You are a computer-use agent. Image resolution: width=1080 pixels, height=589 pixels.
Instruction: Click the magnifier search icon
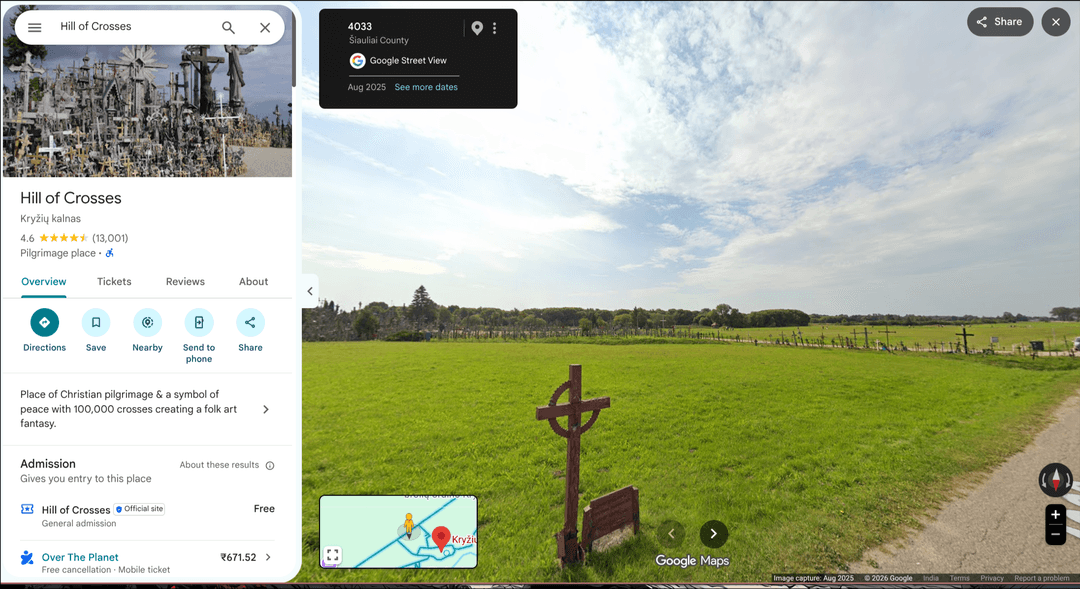click(228, 28)
